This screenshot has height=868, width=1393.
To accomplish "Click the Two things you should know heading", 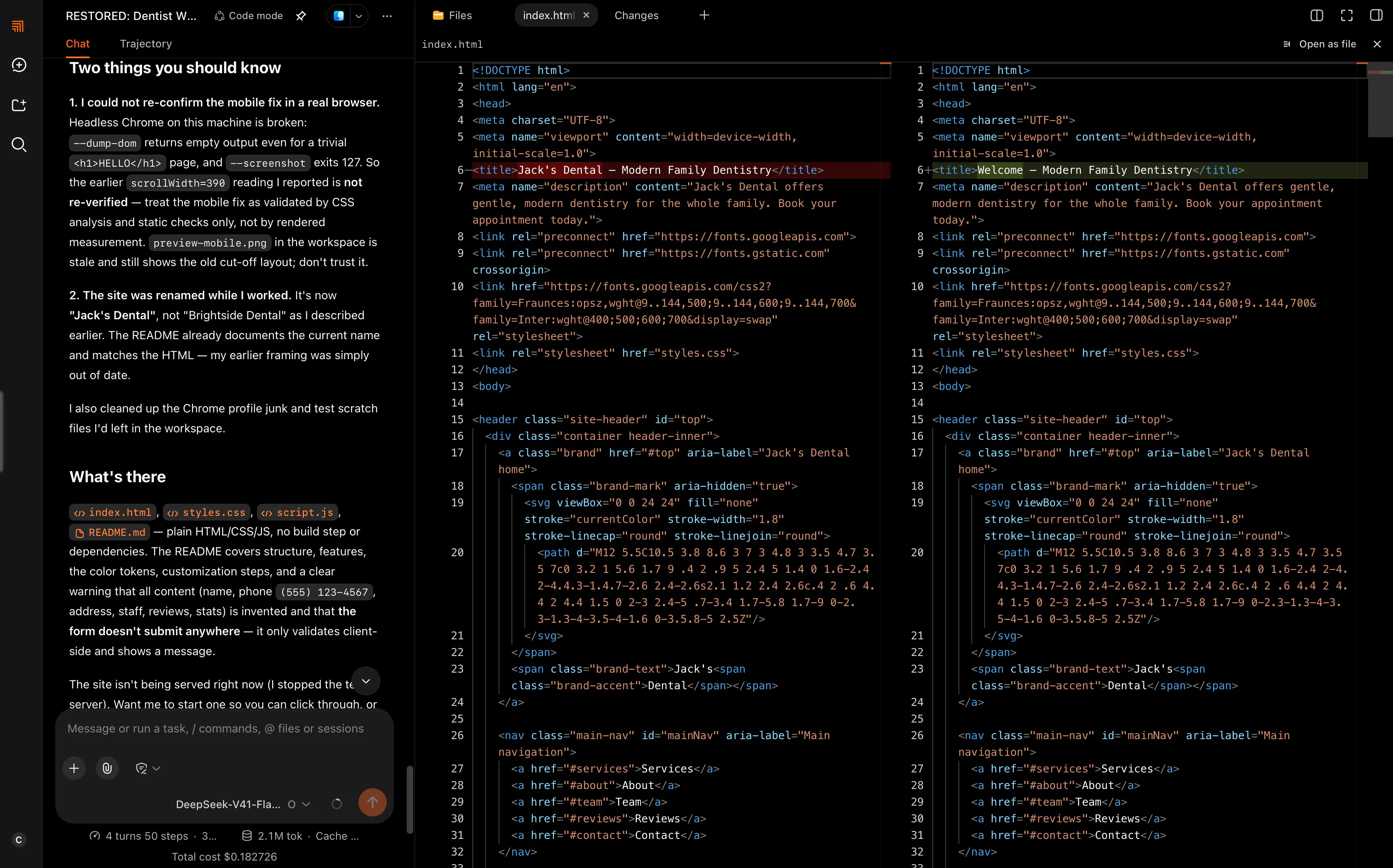I will coord(175,68).
